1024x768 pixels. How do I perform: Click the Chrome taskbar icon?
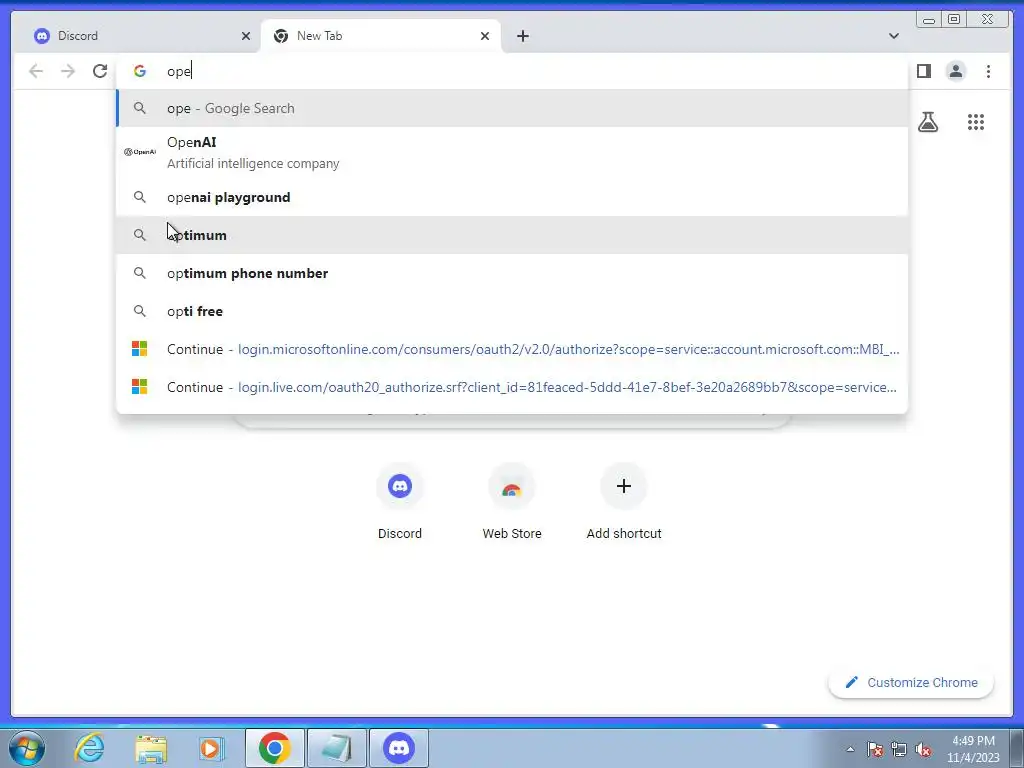tap(274, 748)
